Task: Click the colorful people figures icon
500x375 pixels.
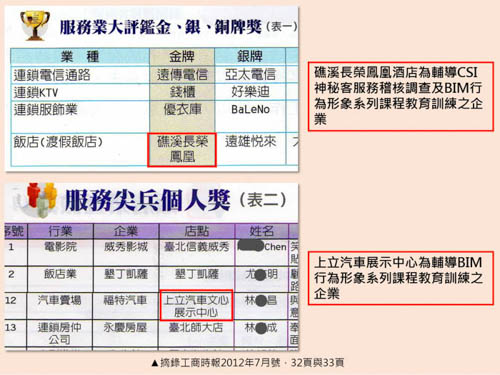Action: [x=42, y=200]
